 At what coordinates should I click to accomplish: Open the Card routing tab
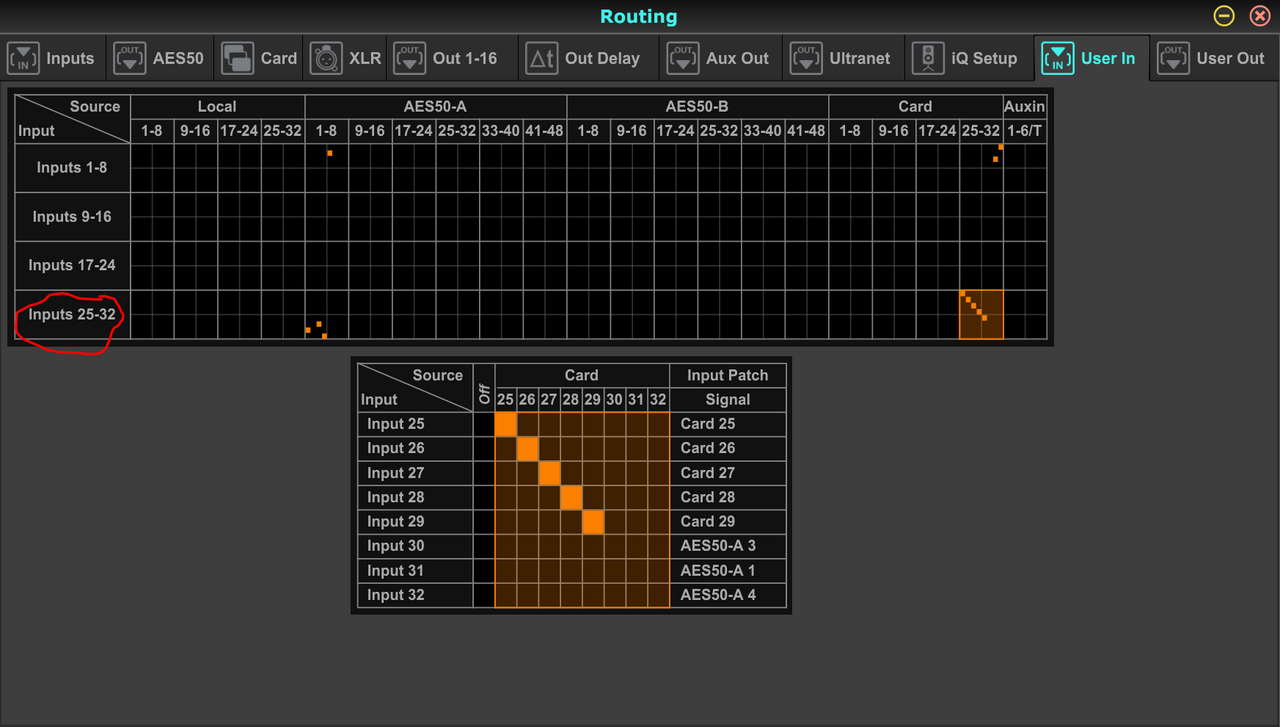[x=259, y=58]
